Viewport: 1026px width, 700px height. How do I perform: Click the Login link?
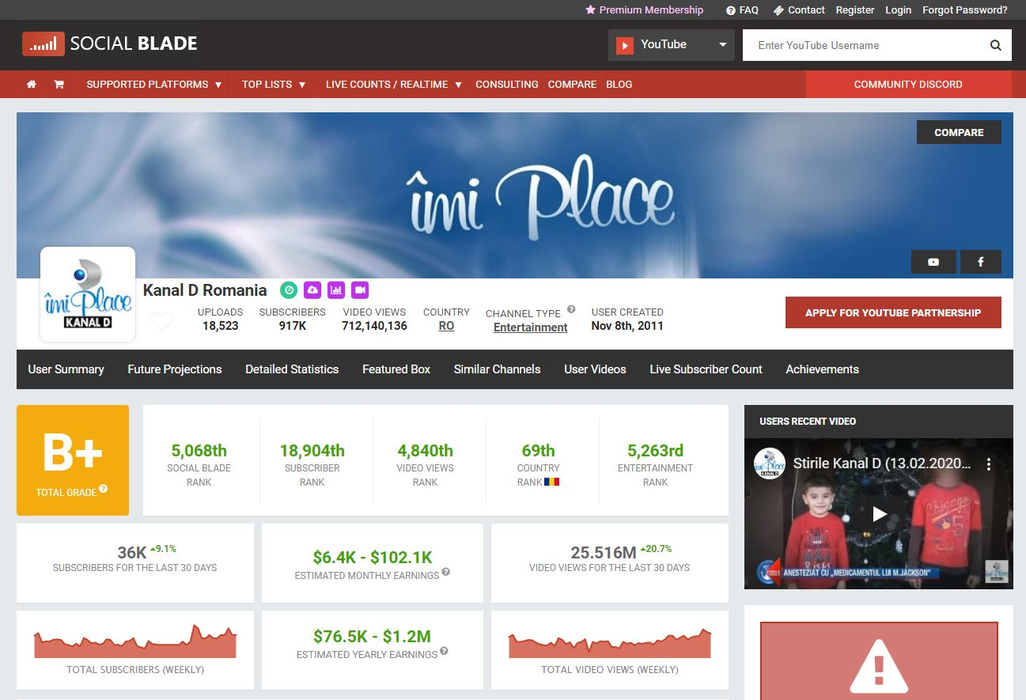(898, 10)
